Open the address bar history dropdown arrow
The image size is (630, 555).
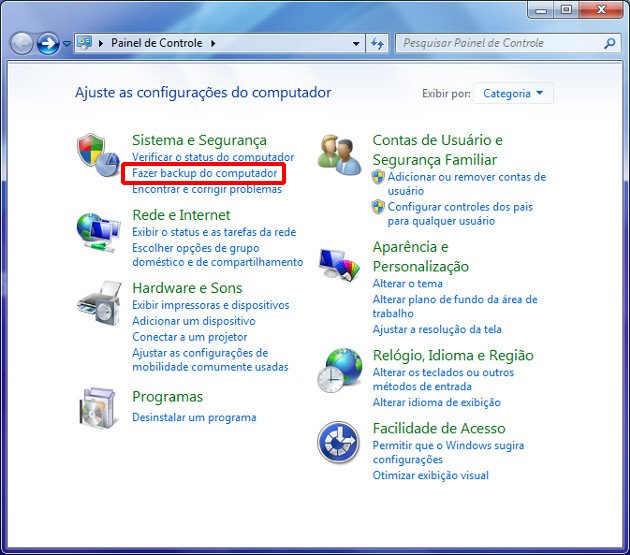pyautogui.click(x=356, y=43)
